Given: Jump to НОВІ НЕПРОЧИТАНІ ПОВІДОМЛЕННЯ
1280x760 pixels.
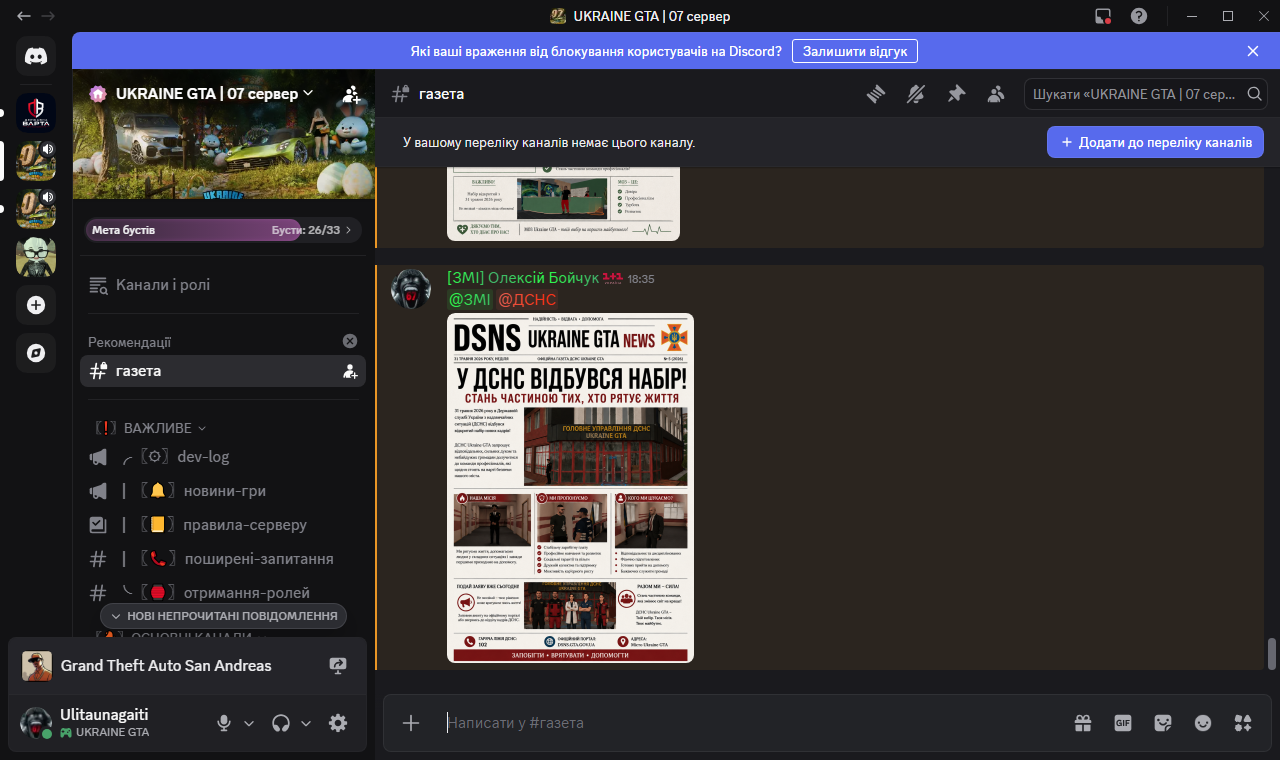Looking at the screenshot, I should [224, 616].
